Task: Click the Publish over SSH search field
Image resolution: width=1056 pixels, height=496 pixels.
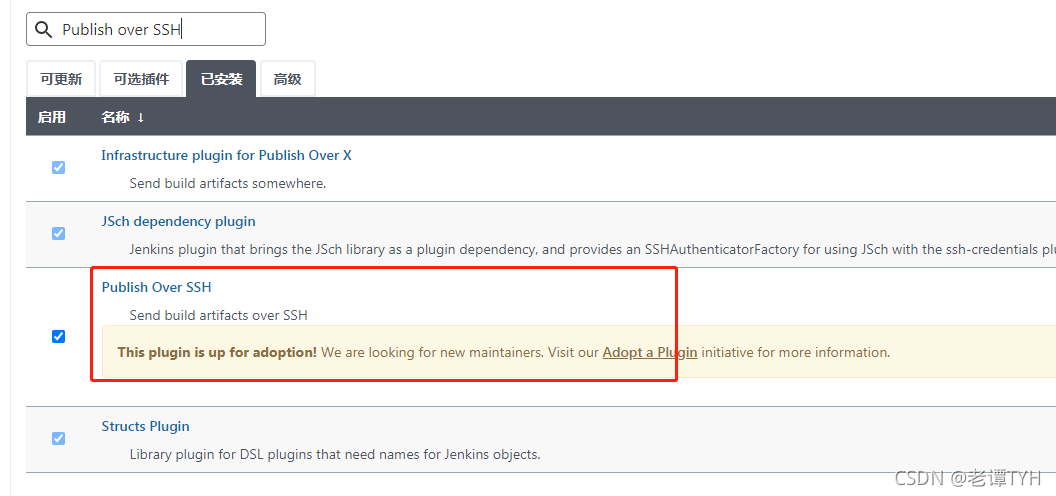Action: pyautogui.click(x=145, y=29)
